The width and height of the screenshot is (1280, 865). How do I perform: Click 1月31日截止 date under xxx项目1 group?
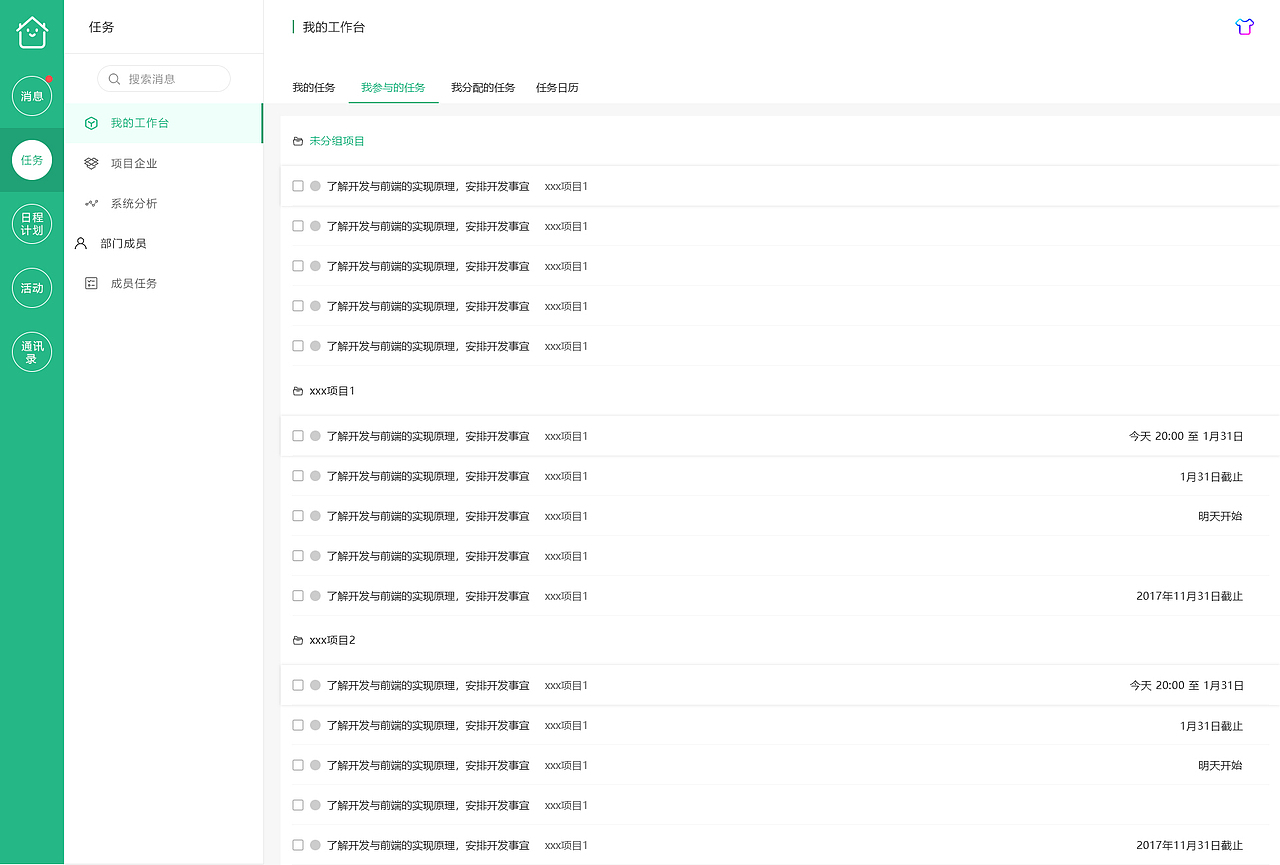click(x=1211, y=476)
